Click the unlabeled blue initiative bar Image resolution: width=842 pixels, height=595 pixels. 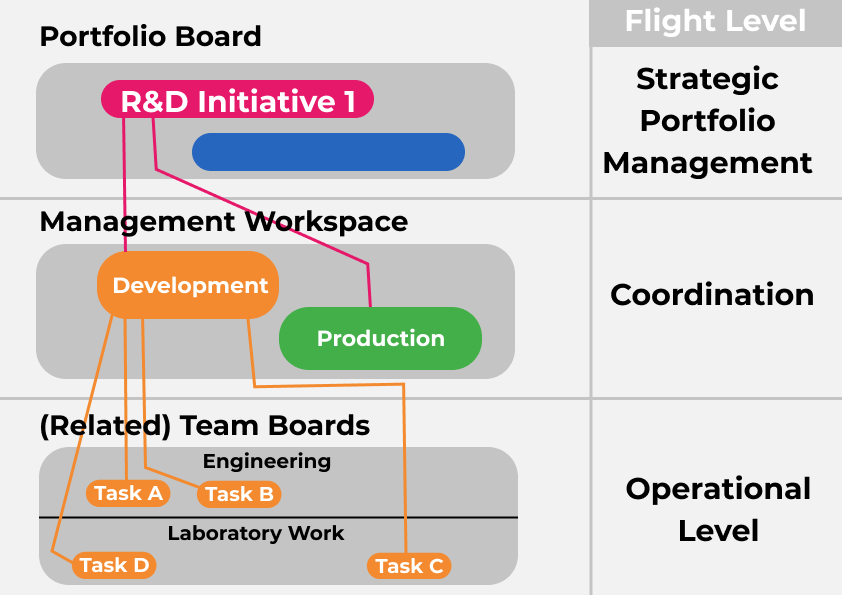click(328, 152)
